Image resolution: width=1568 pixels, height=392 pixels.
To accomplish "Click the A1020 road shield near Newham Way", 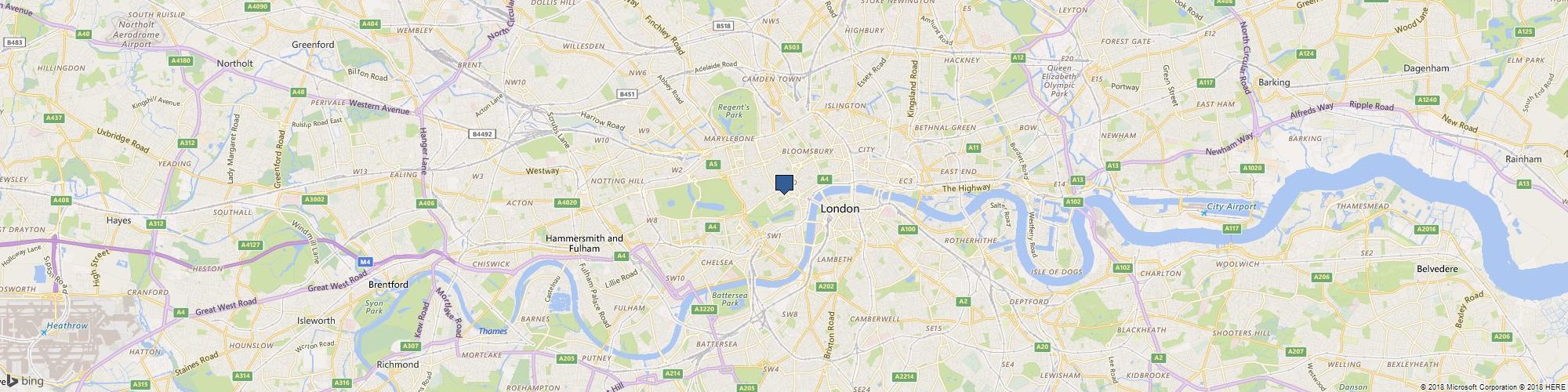I will pos(1252,168).
